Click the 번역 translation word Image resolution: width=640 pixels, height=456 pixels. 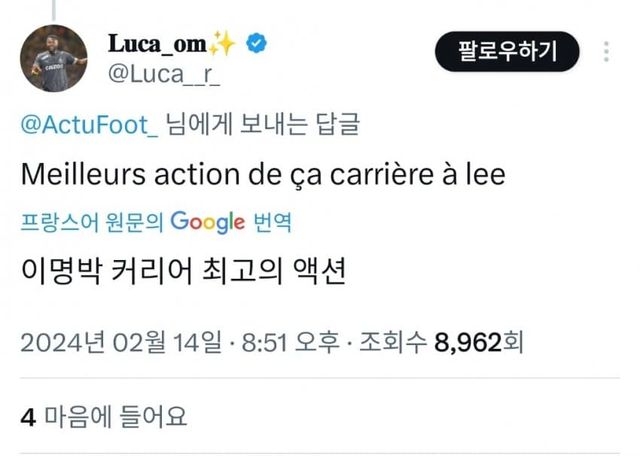[272, 222]
